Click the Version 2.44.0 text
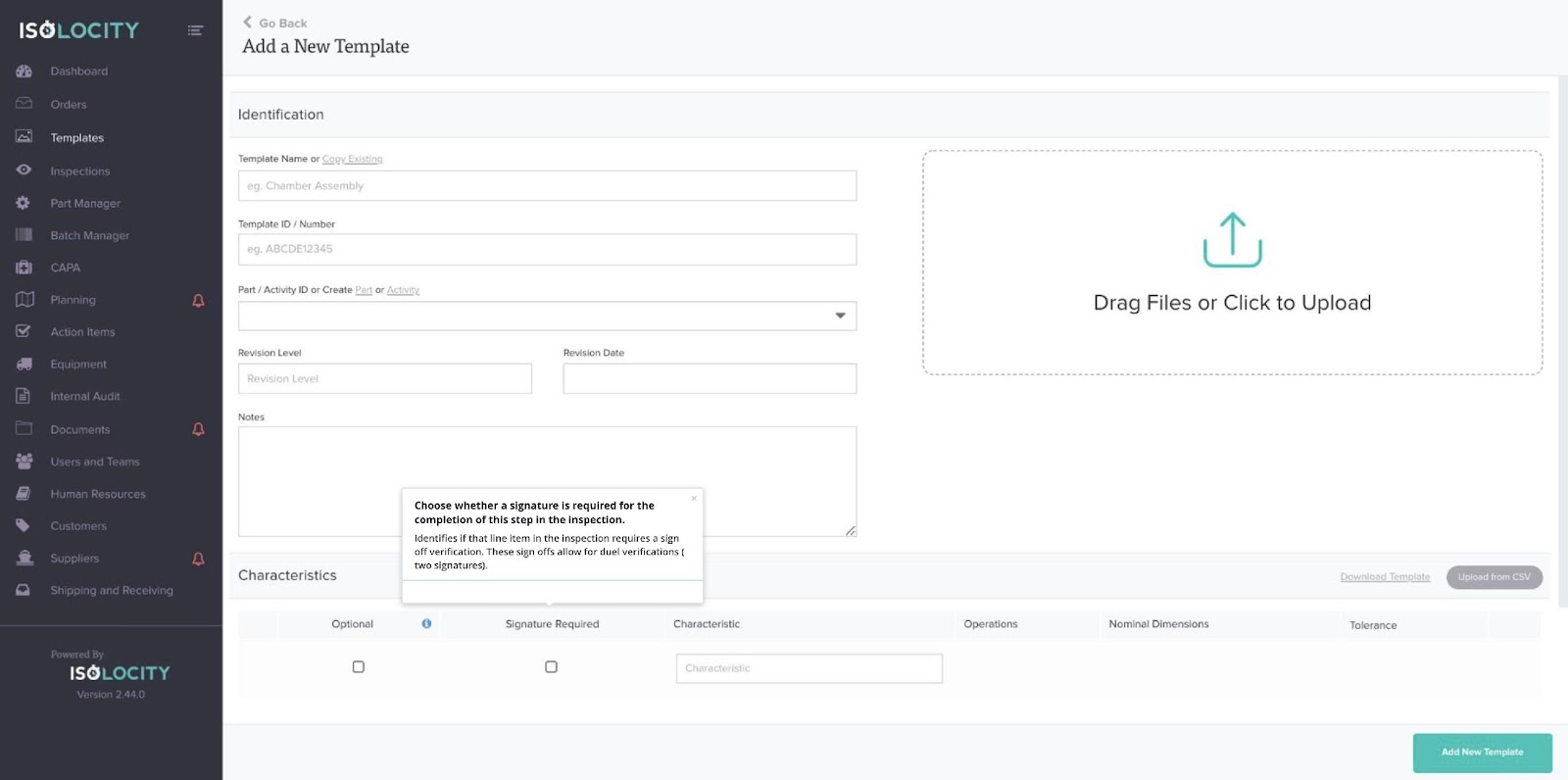 111,695
